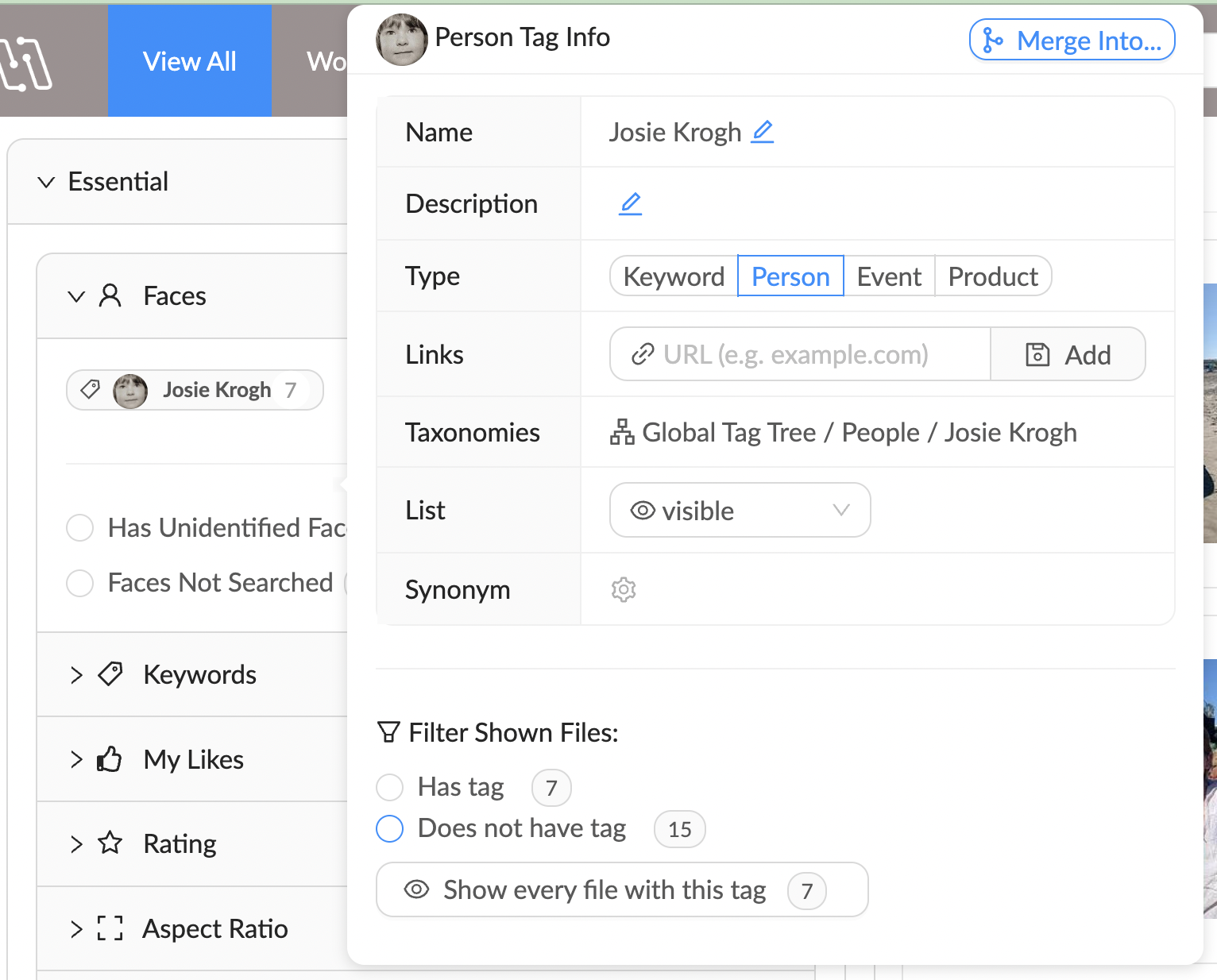Collapse the Essential section

click(x=46, y=182)
